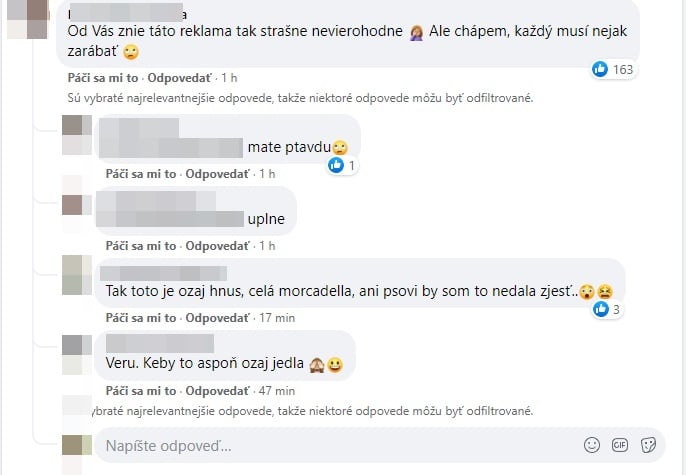Like the top comment about reklama
This screenshot has height=475, width=686.
[x=103, y=78]
